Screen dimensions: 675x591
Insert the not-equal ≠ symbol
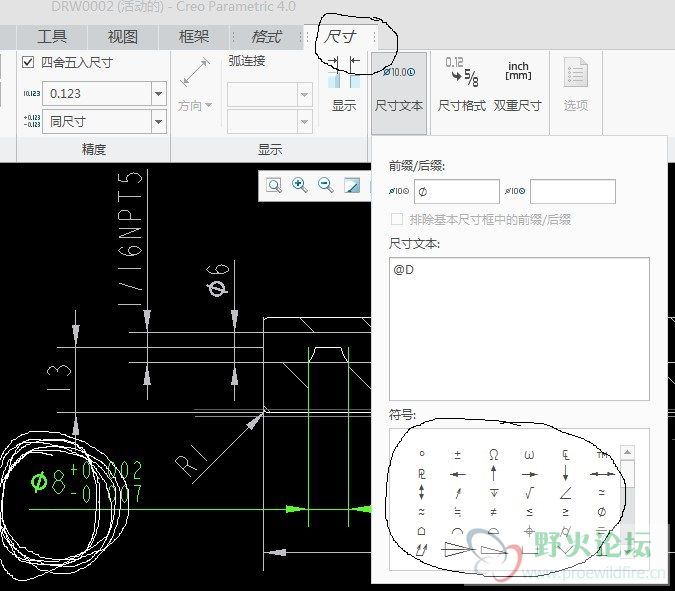494,512
